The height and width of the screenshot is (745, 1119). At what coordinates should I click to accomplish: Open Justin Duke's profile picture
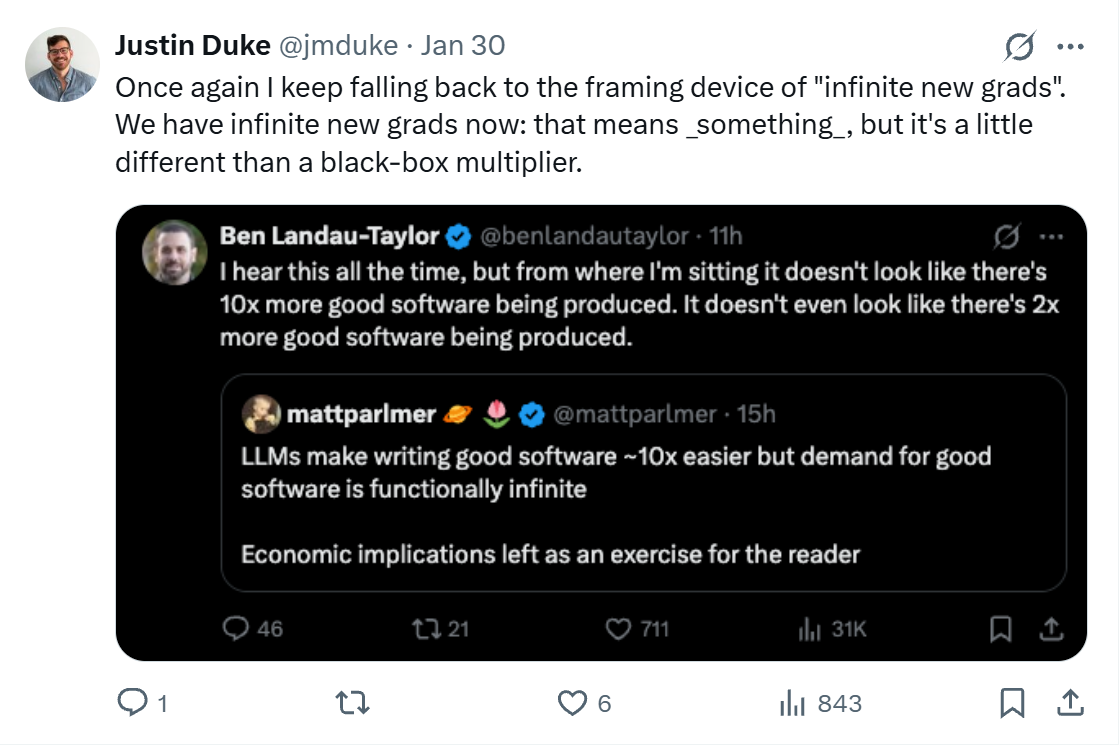pos(62,65)
